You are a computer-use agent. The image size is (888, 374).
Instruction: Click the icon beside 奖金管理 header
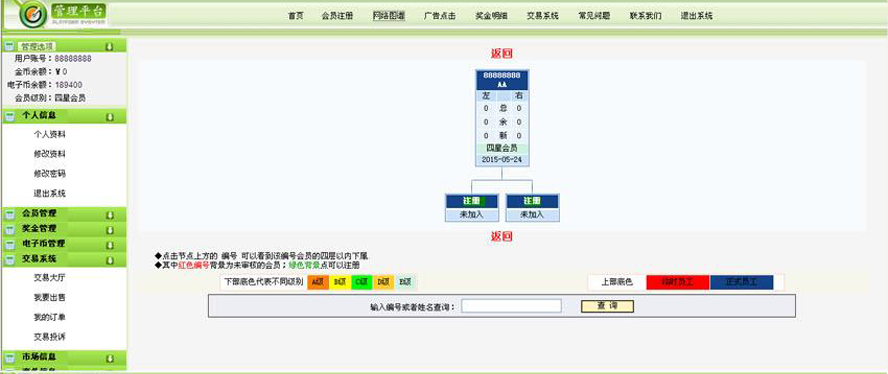click(x=9, y=230)
